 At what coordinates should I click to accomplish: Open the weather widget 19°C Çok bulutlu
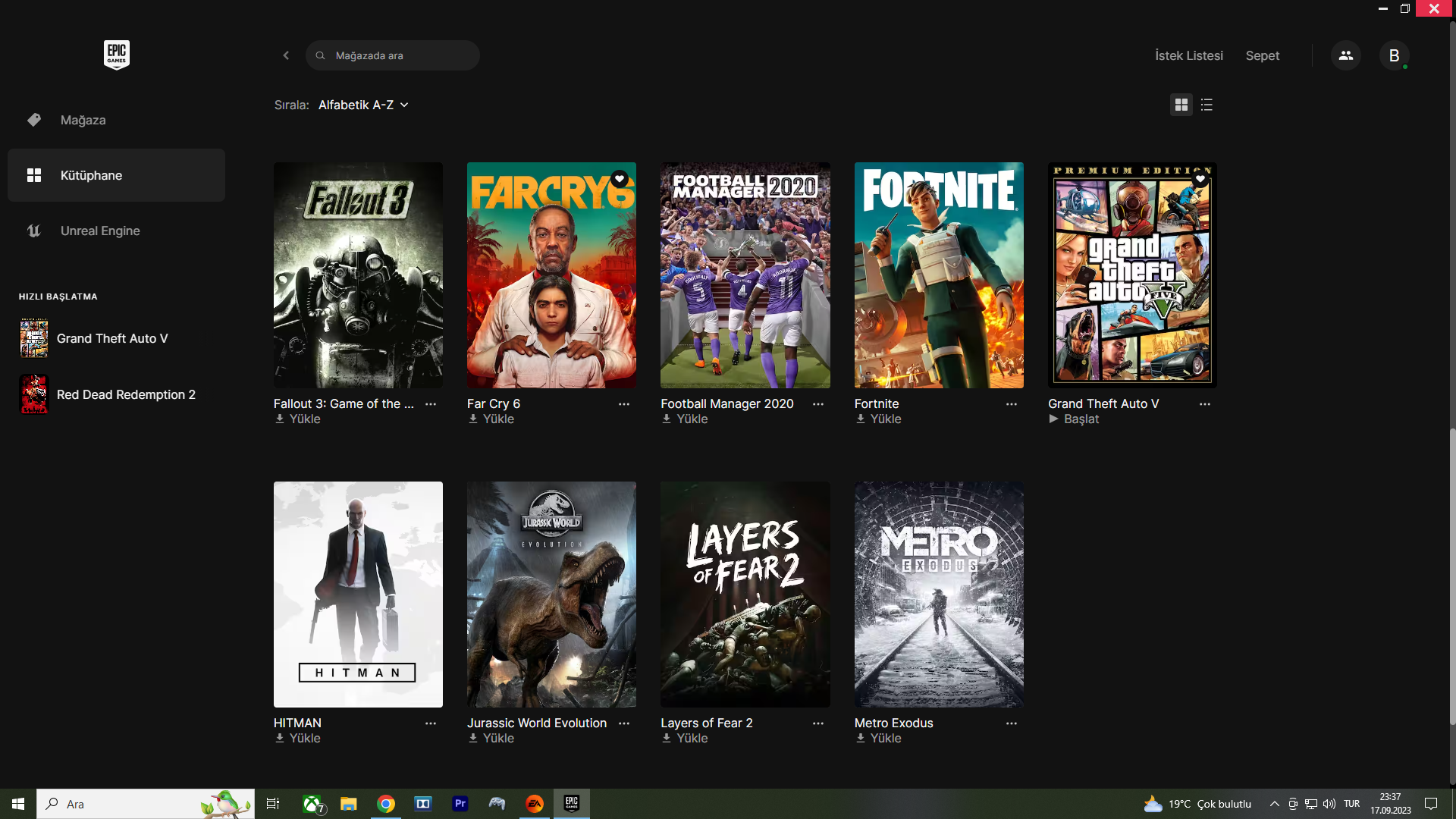(x=1197, y=804)
